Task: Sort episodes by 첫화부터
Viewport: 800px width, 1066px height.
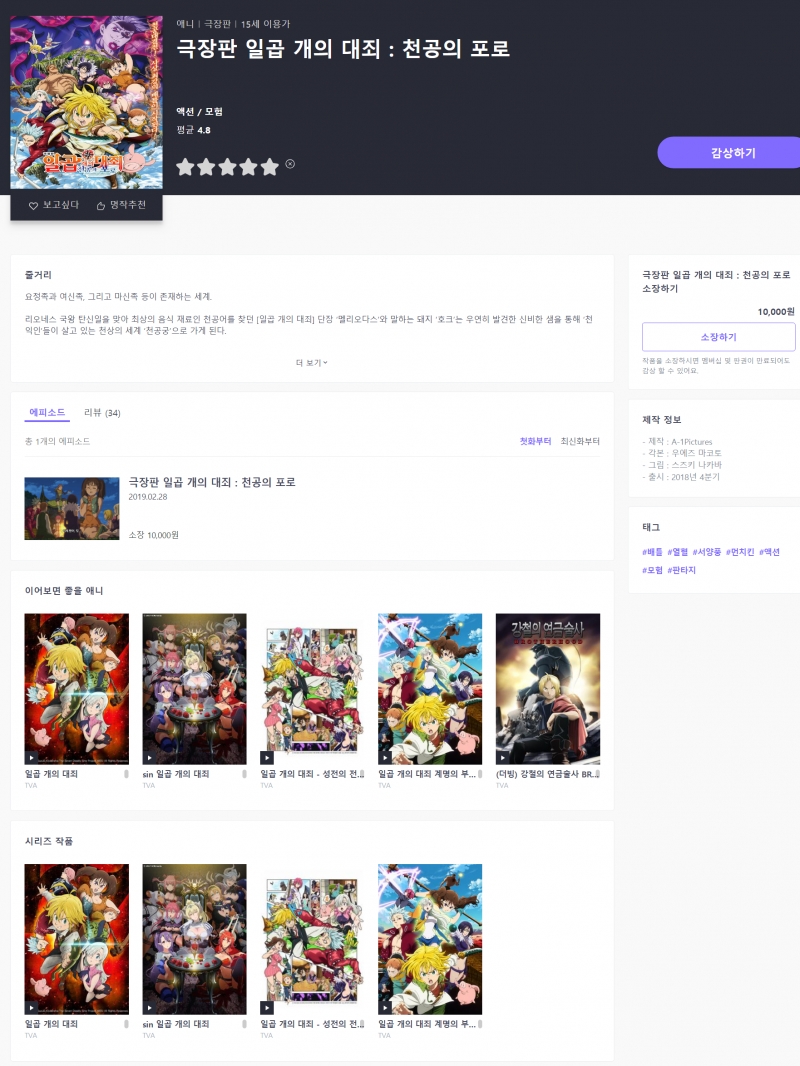Action: [x=535, y=441]
